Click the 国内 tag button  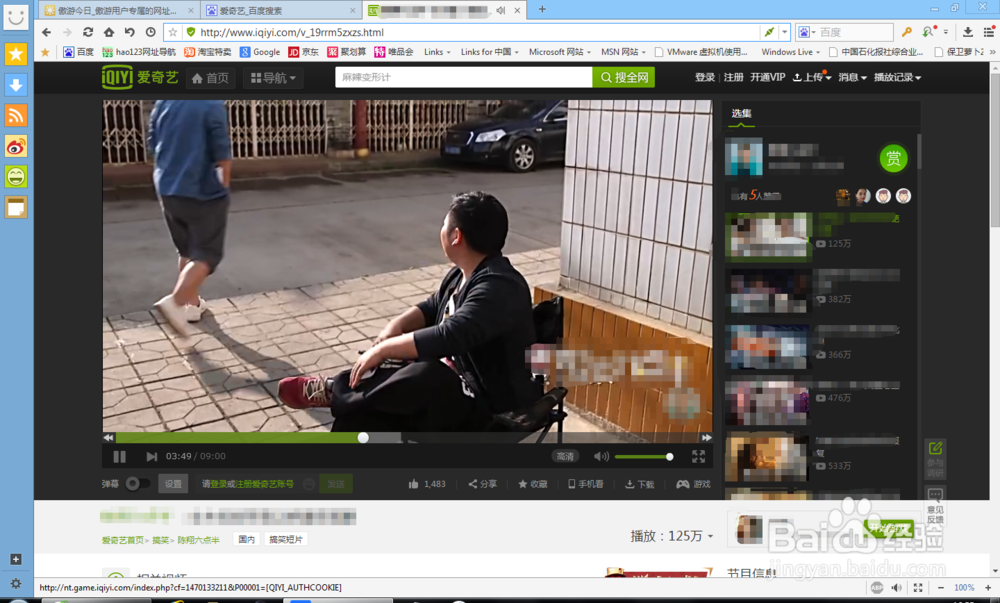(x=246, y=539)
